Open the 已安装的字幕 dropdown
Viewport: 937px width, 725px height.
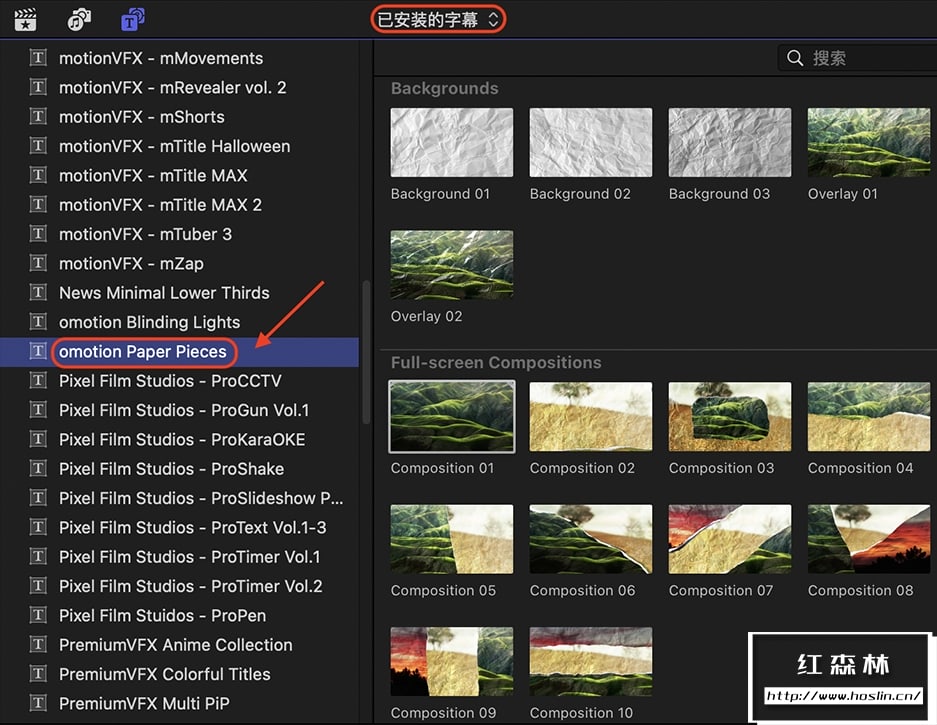(438, 20)
